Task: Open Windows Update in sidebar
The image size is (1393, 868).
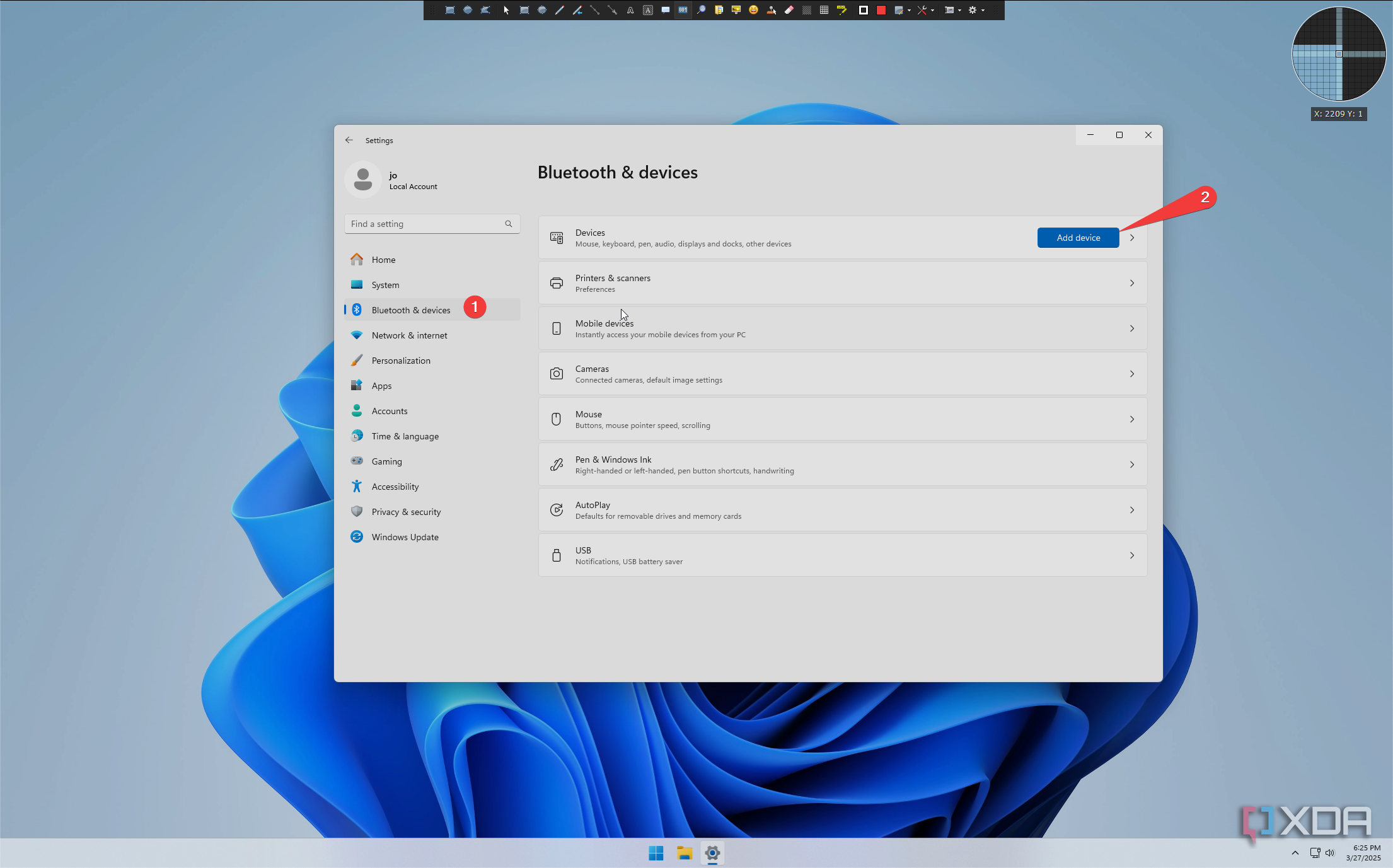Action: click(432, 537)
